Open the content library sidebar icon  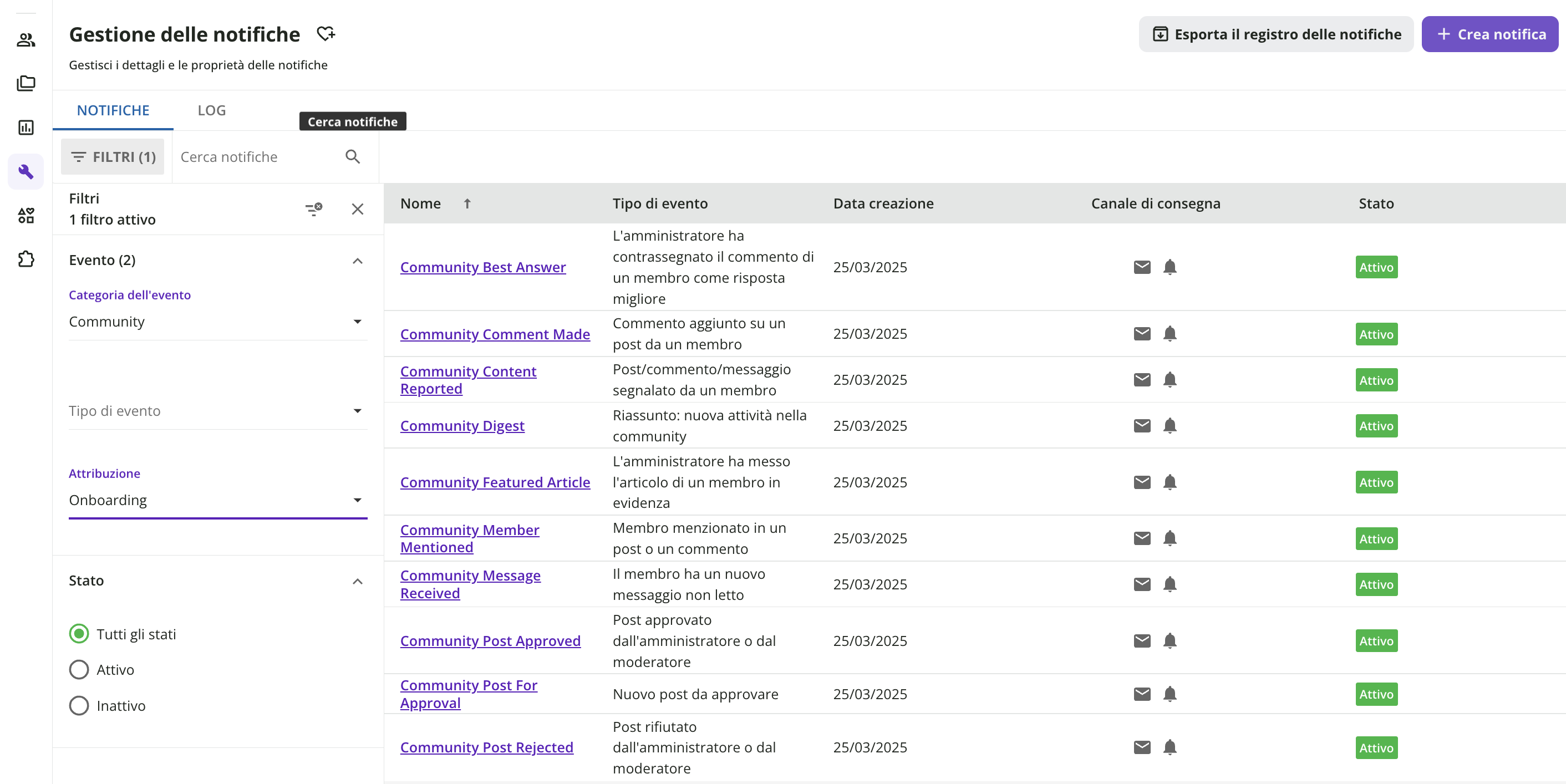pos(26,83)
